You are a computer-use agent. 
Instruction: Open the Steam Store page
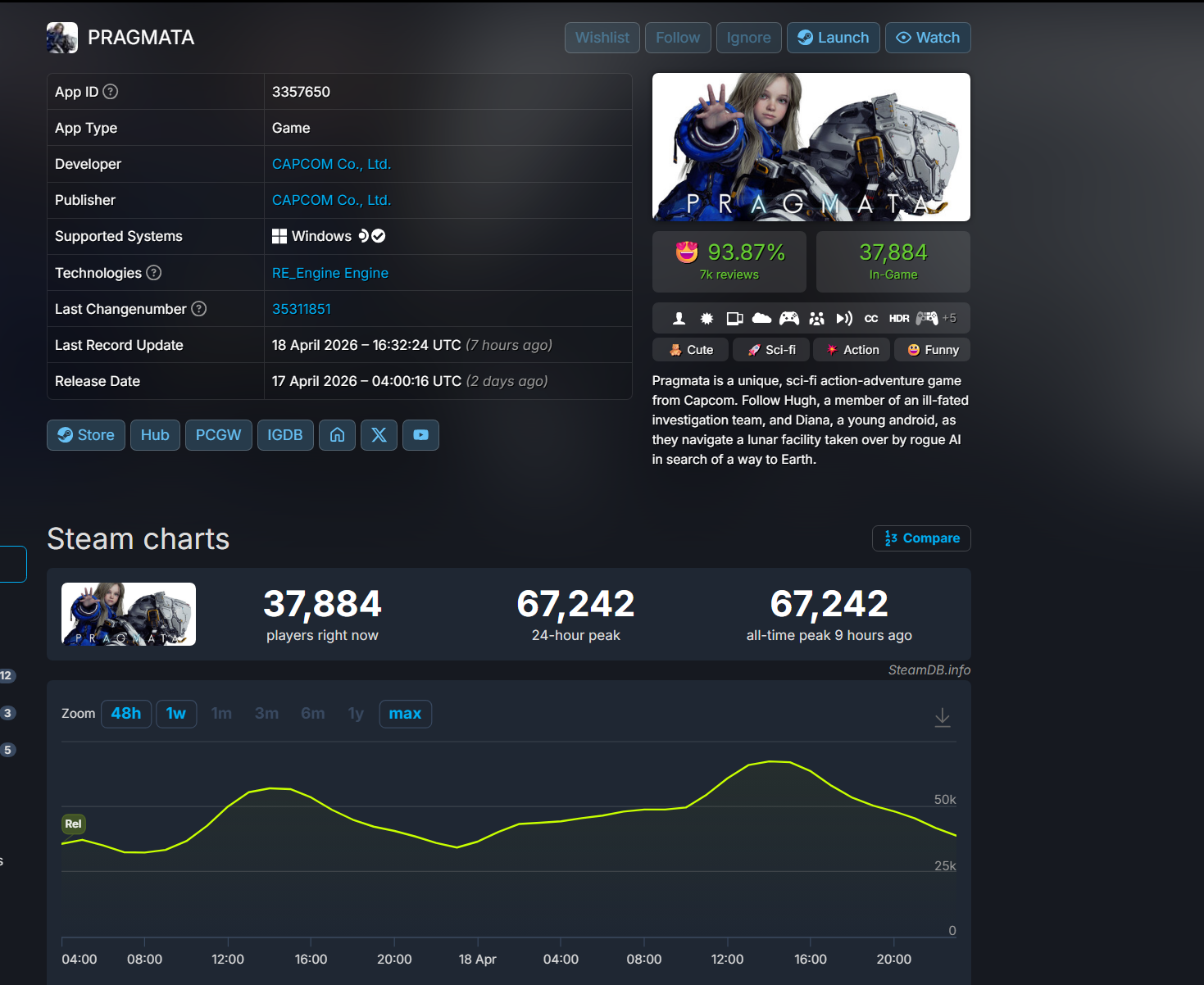pos(86,435)
